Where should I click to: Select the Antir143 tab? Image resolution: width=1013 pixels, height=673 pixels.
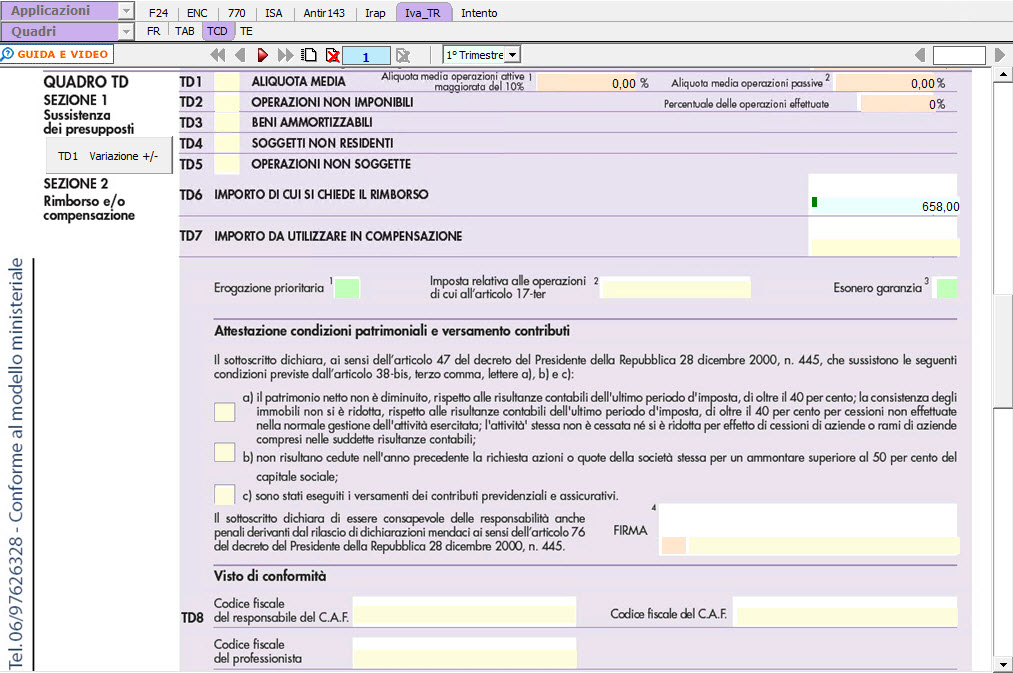(324, 13)
